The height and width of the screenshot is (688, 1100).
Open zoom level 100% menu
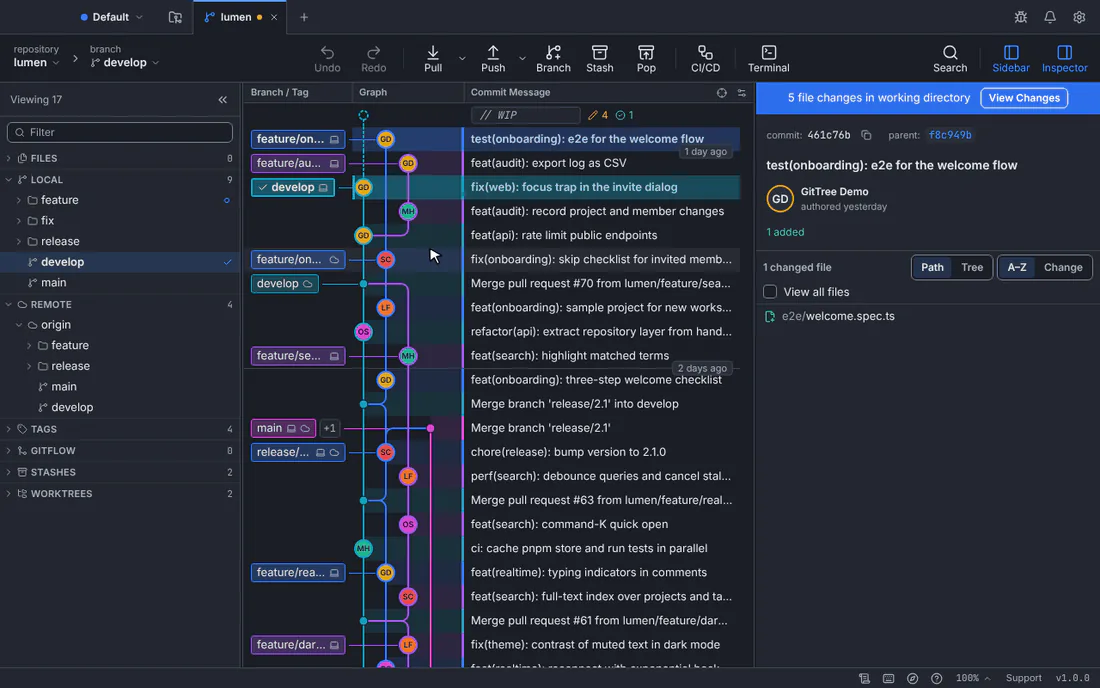coord(972,678)
